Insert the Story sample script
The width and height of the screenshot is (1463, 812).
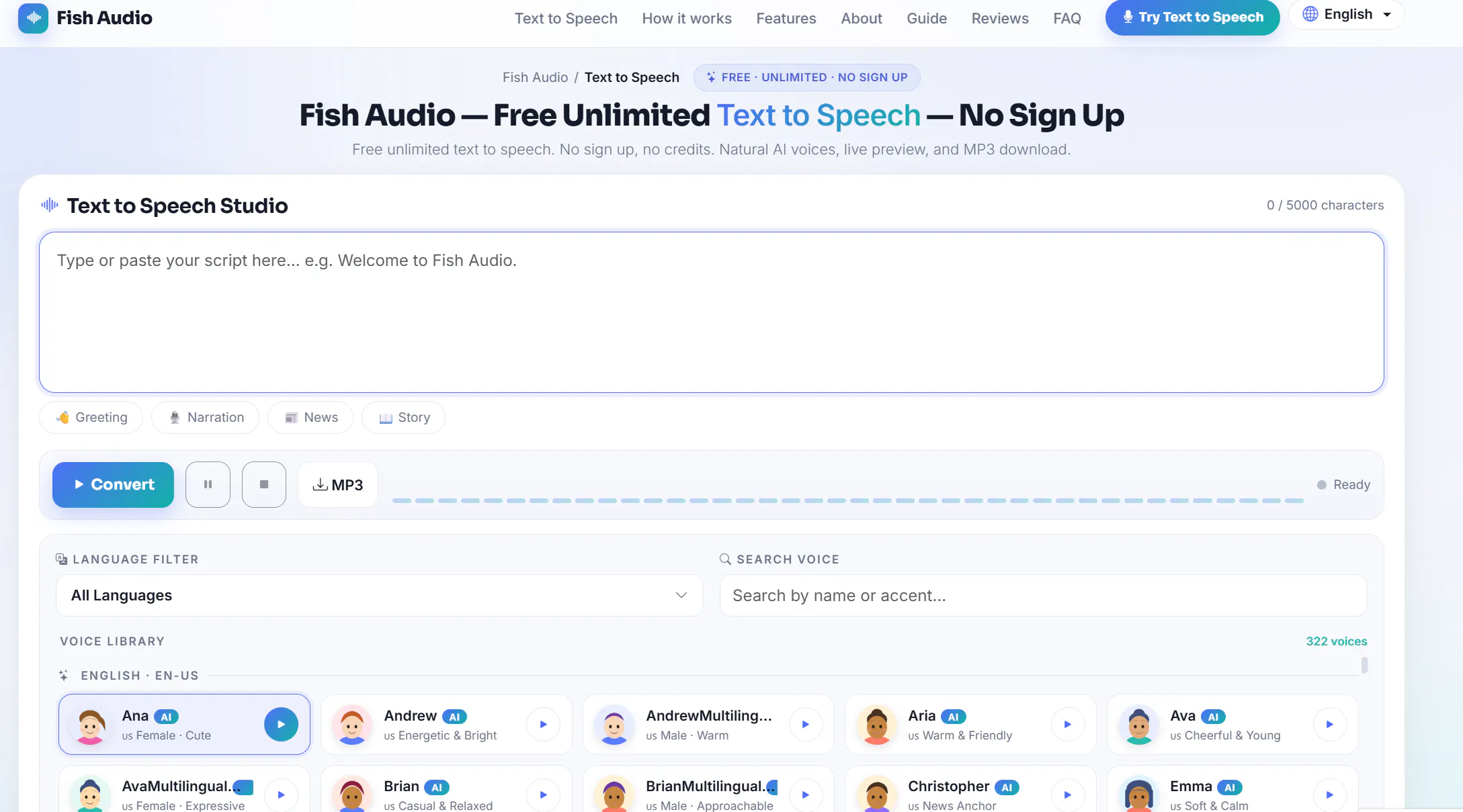pos(403,417)
